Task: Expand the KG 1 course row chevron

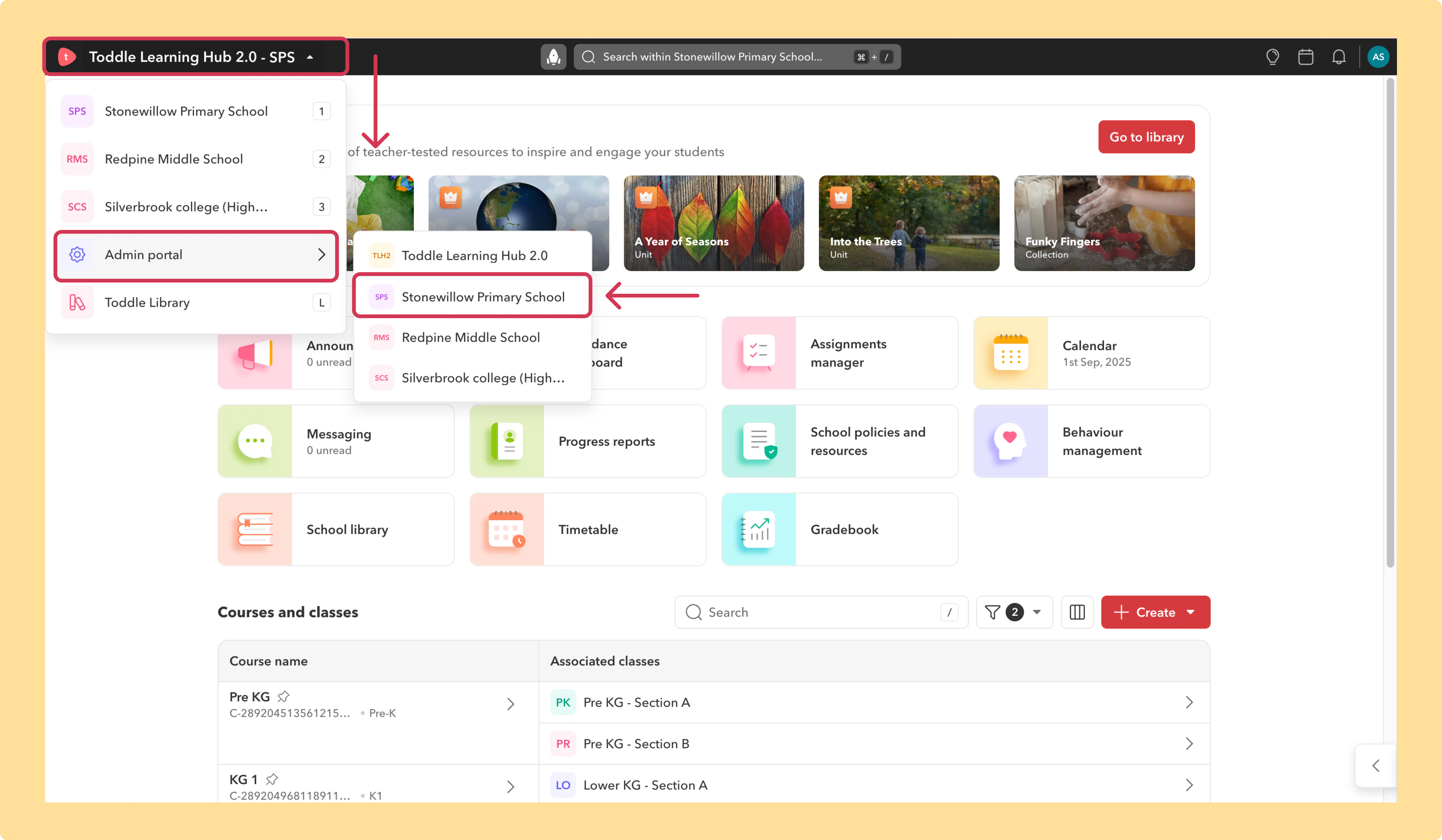Action: pyautogui.click(x=510, y=787)
